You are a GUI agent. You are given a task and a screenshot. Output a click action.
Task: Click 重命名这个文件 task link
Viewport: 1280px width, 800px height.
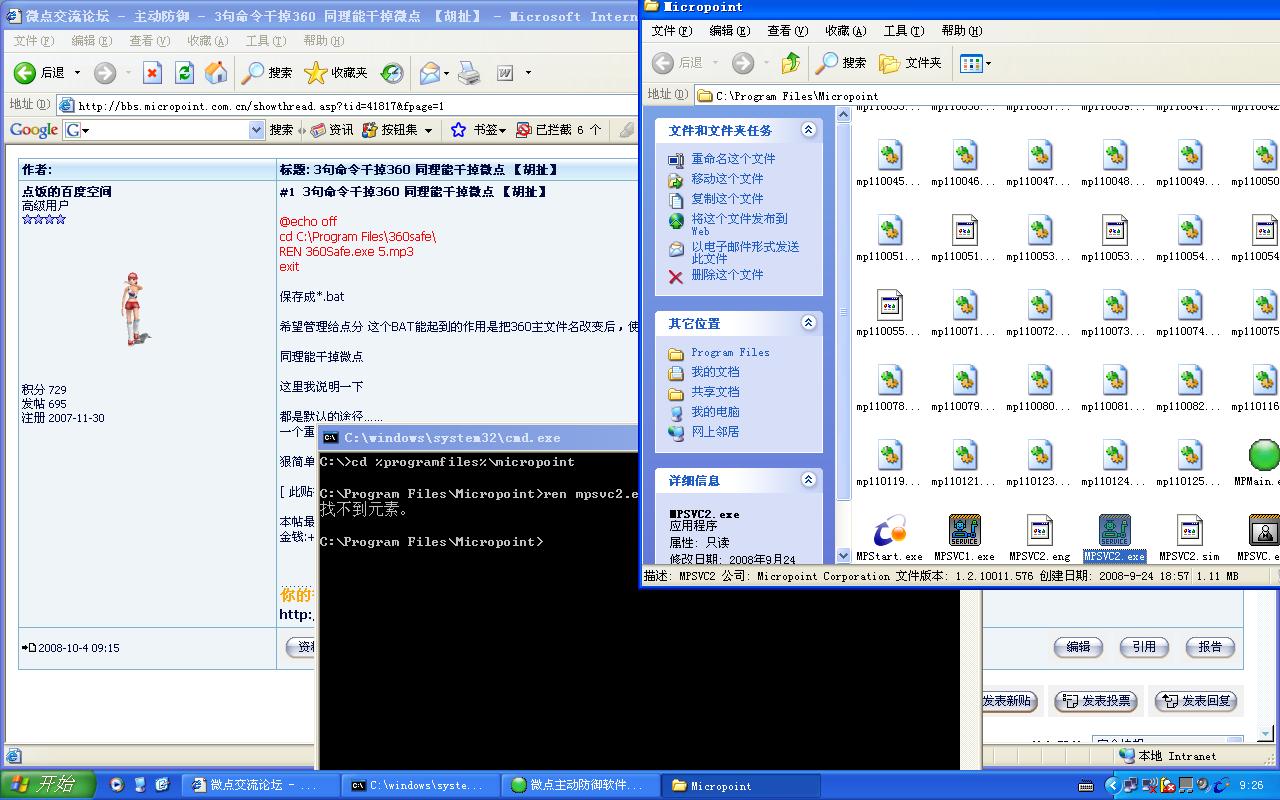click(x=733, y=158)
